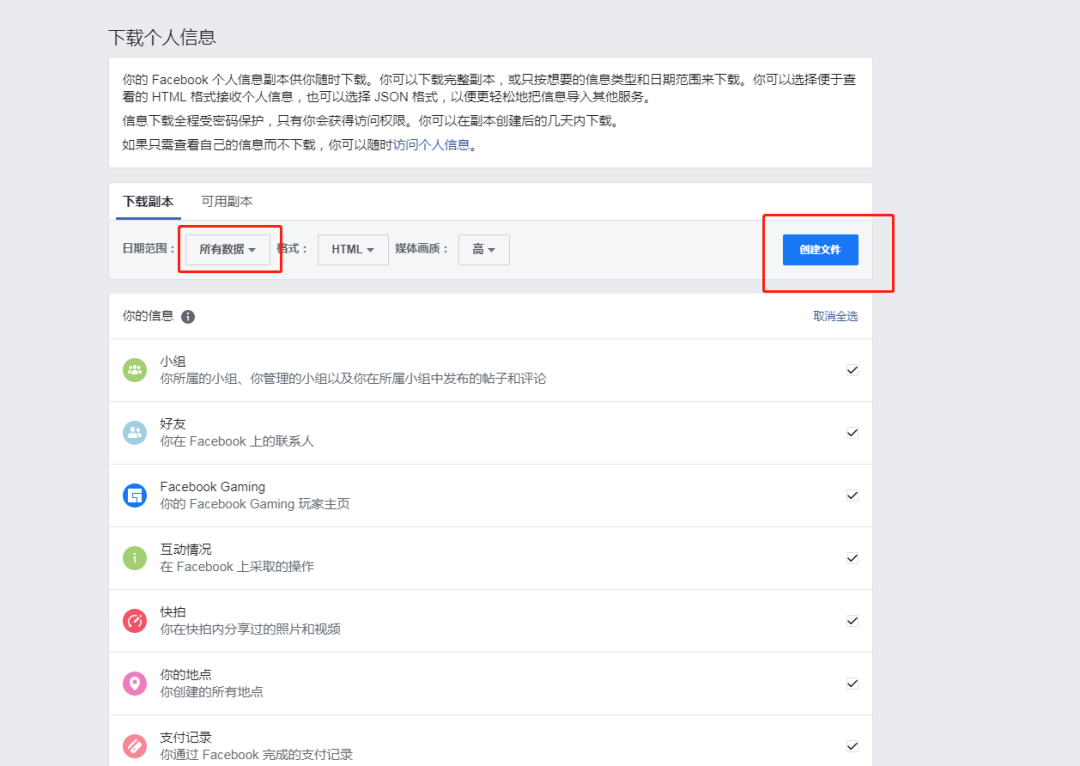Click the blue 好友 friends icon

(x=135, y=432)
